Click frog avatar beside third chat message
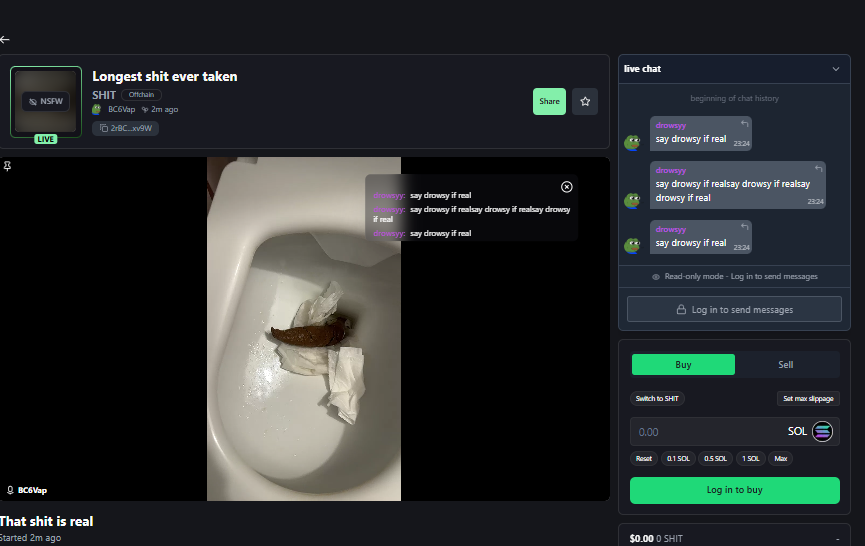The width and height of the screenshot is (865, 546). pos(632,245)
